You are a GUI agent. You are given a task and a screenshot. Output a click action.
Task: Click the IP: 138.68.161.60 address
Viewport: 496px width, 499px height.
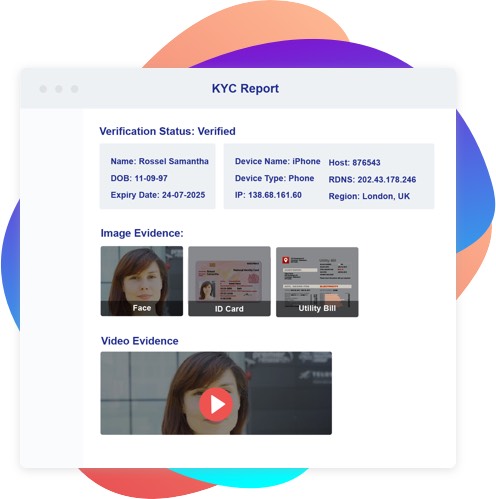pos(268,195)
